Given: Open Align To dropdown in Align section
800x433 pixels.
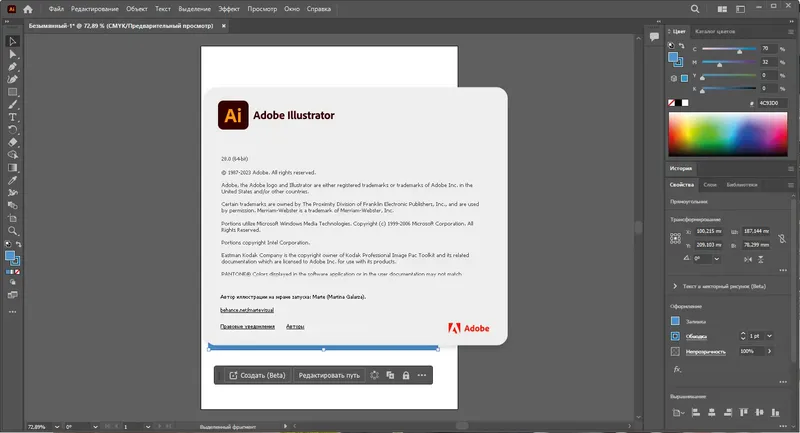Looking at the screenshot, I should (678, 413).
